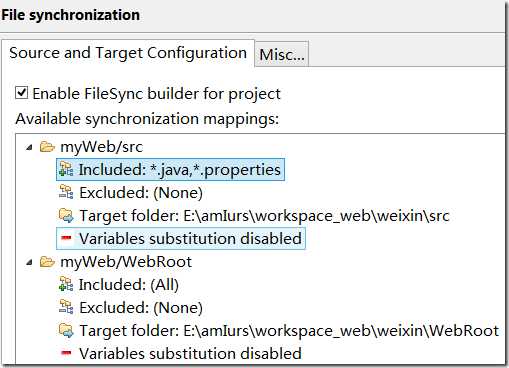Collapse the myWeb/src tree node
Screen dimensions: 509x368
(30, 147)
